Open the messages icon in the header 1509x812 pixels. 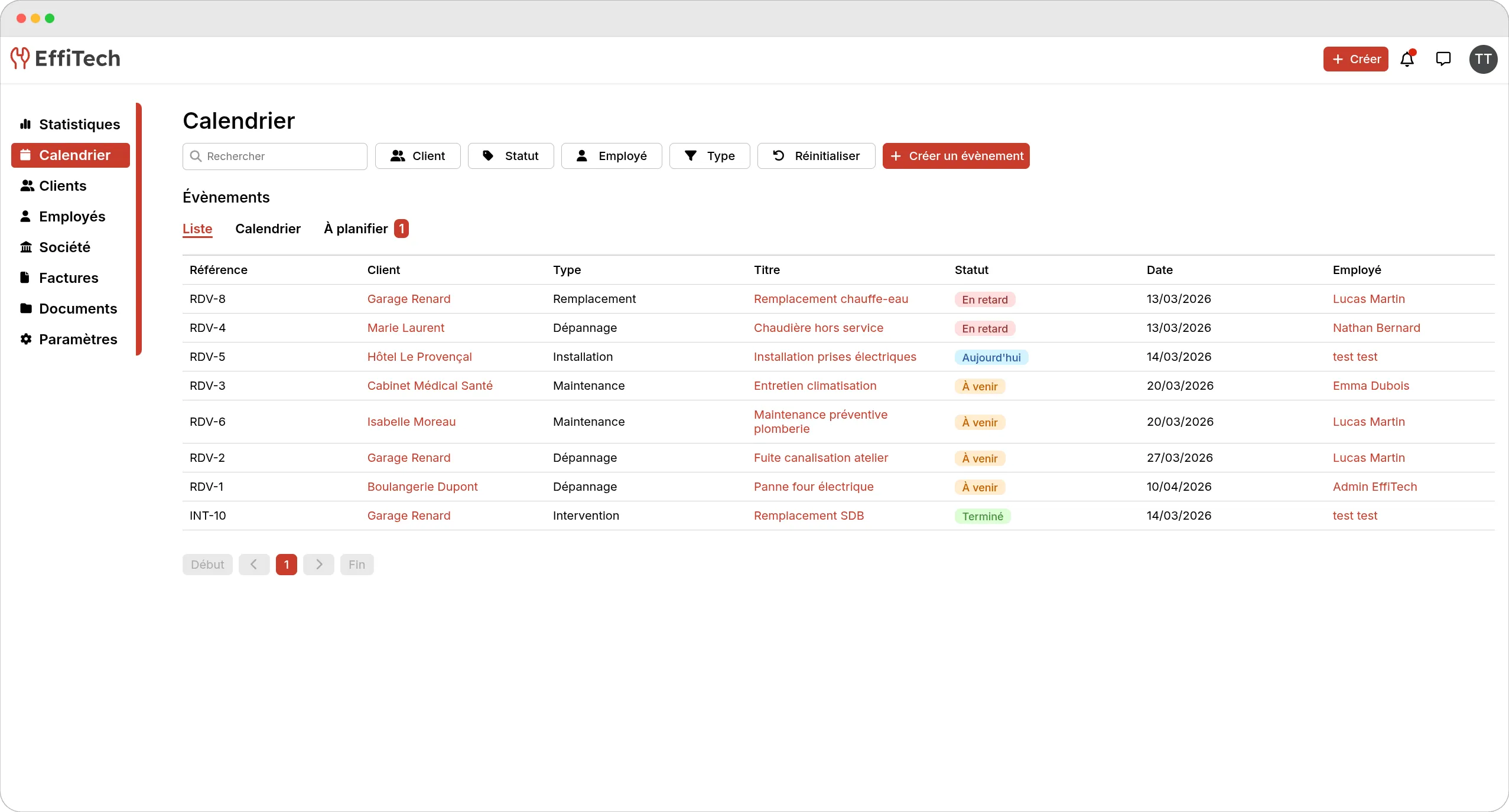(1443, 59)
